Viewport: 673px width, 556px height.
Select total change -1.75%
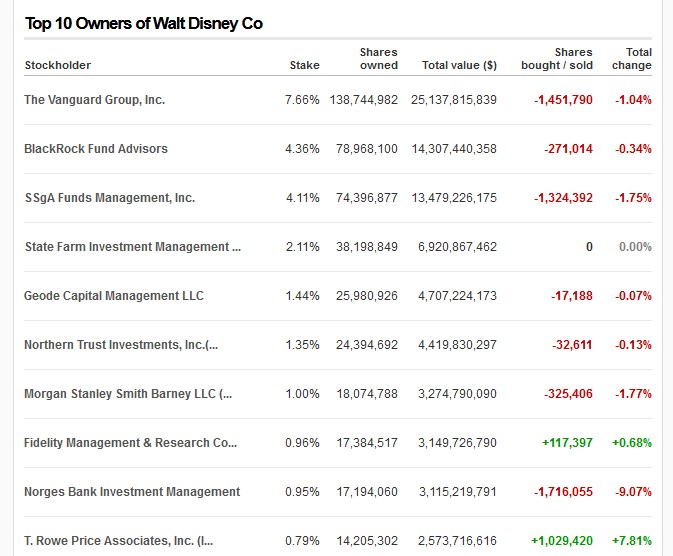click(633, 197)
